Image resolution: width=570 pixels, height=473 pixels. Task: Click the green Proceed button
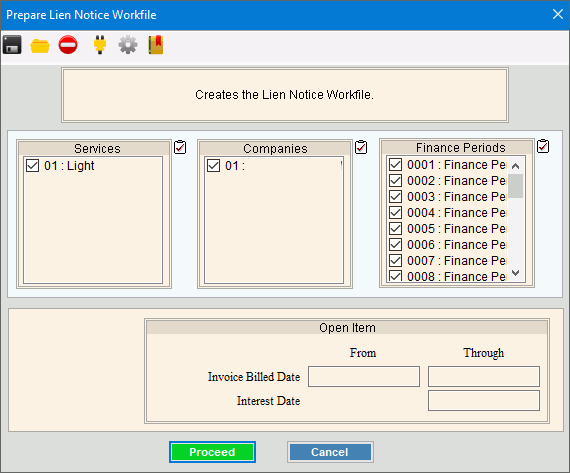click(212, 452)
